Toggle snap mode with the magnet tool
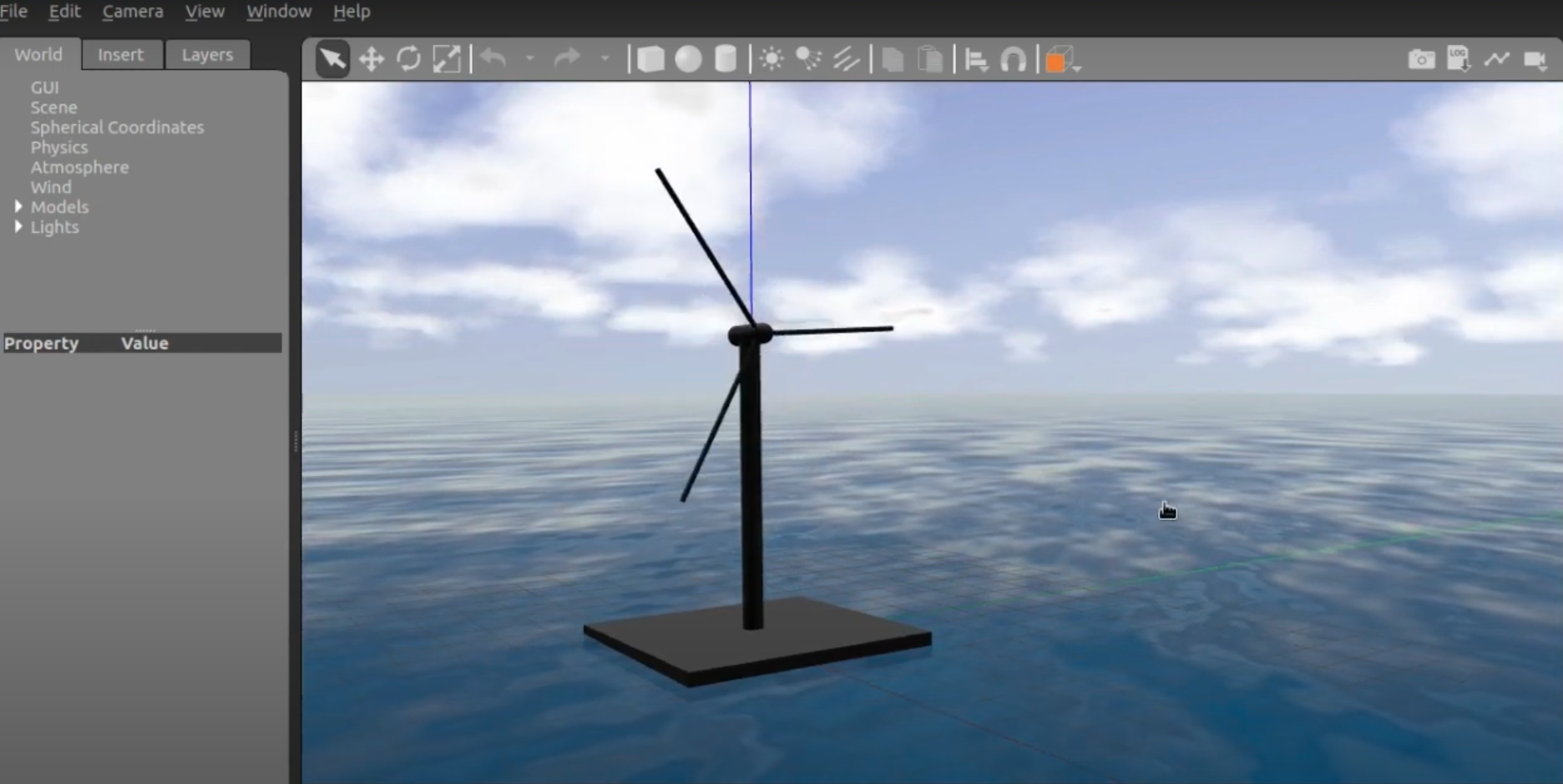 1013,58
